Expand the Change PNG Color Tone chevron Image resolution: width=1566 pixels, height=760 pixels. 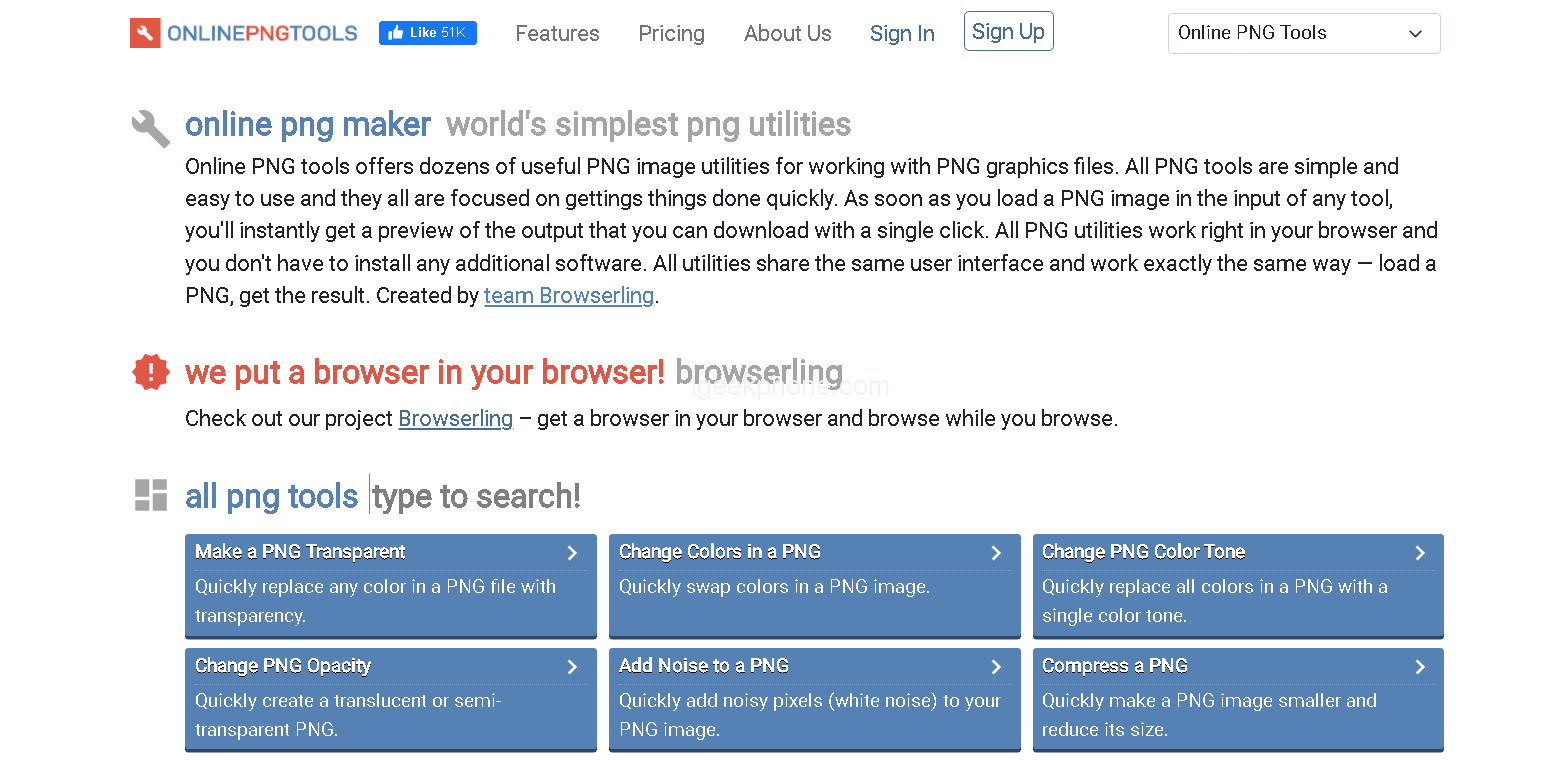(x=1420, y=553)
